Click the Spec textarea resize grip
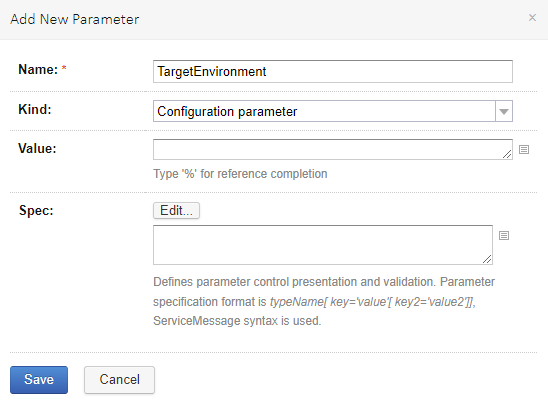The width and height of the screenshot is (548, 406). click(487, 259)
